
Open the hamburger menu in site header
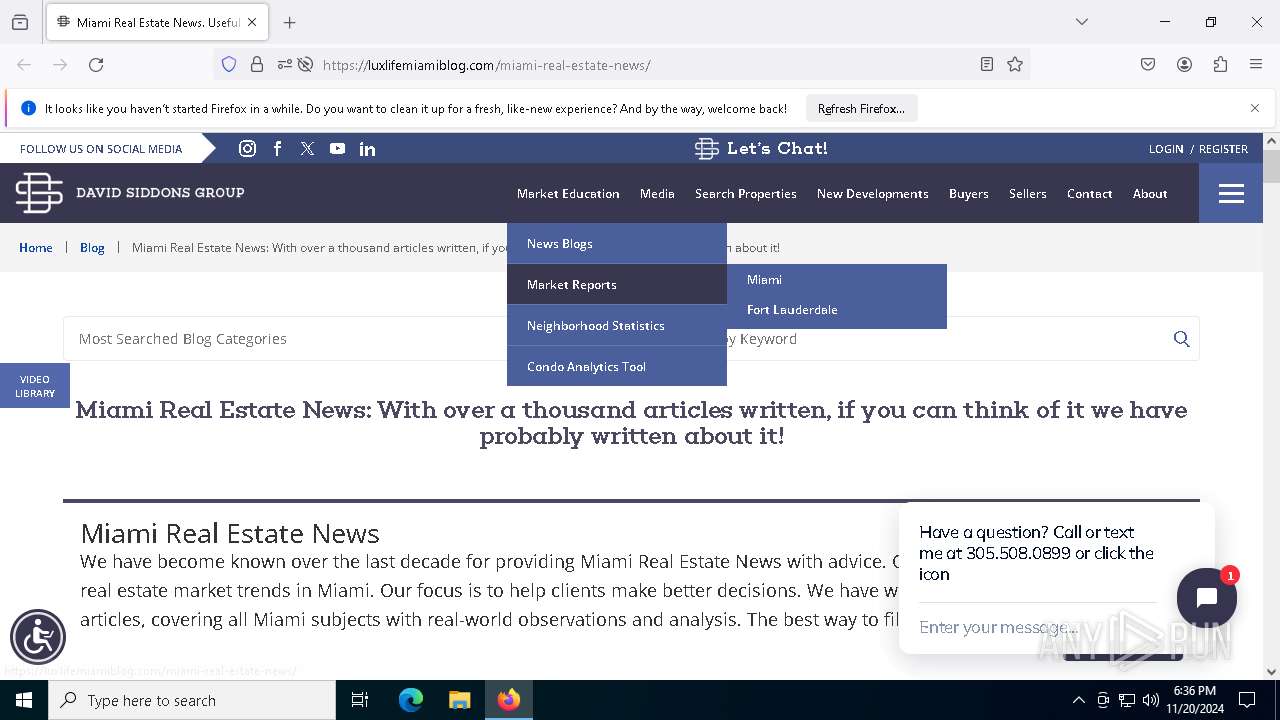pos(1231,193)
